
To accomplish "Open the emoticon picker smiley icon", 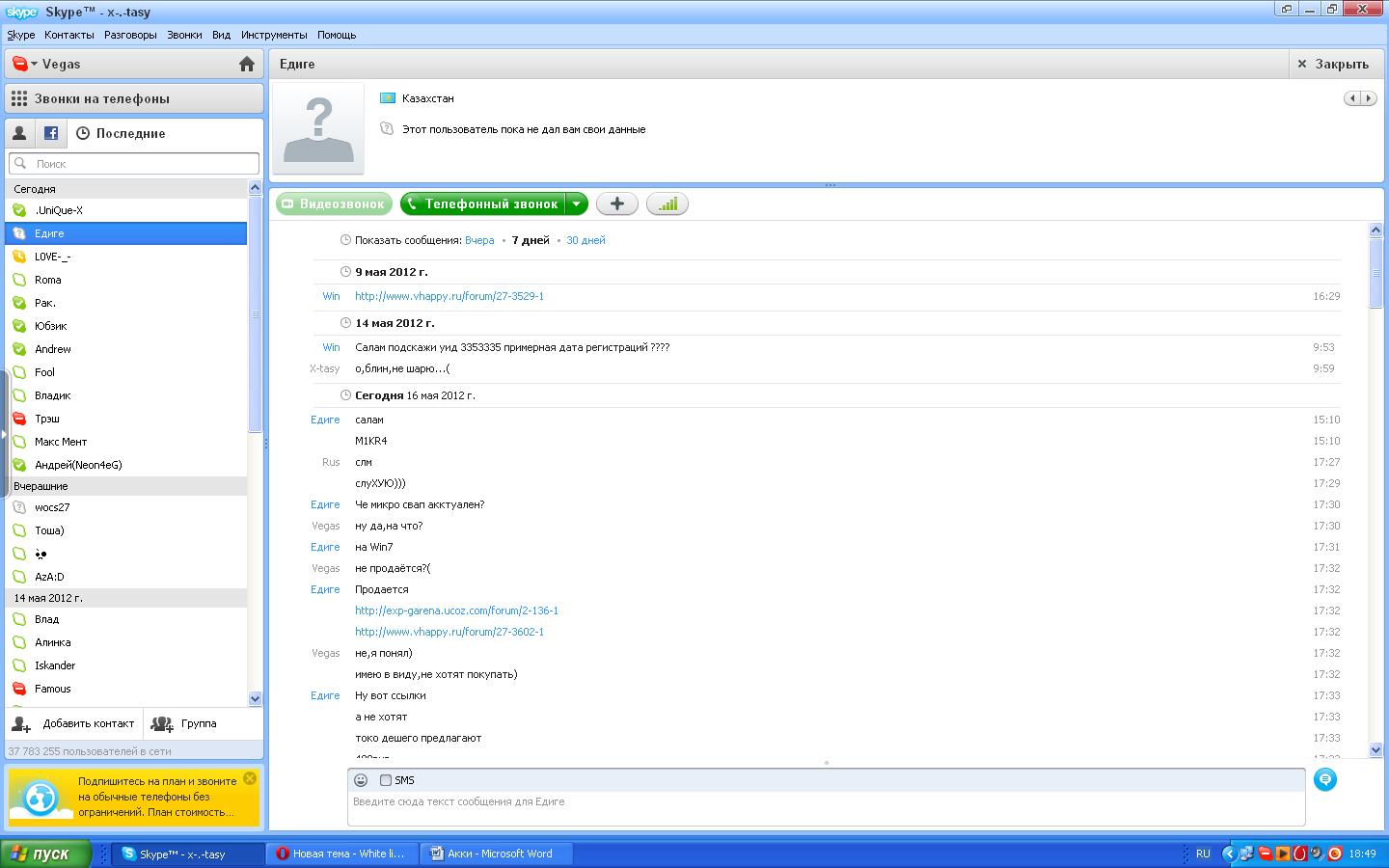I will click(361, 780).
